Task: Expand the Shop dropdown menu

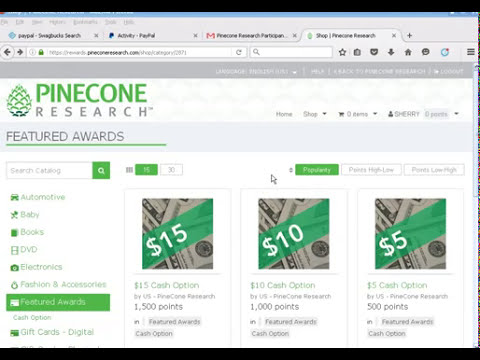Action: point(315,114)
